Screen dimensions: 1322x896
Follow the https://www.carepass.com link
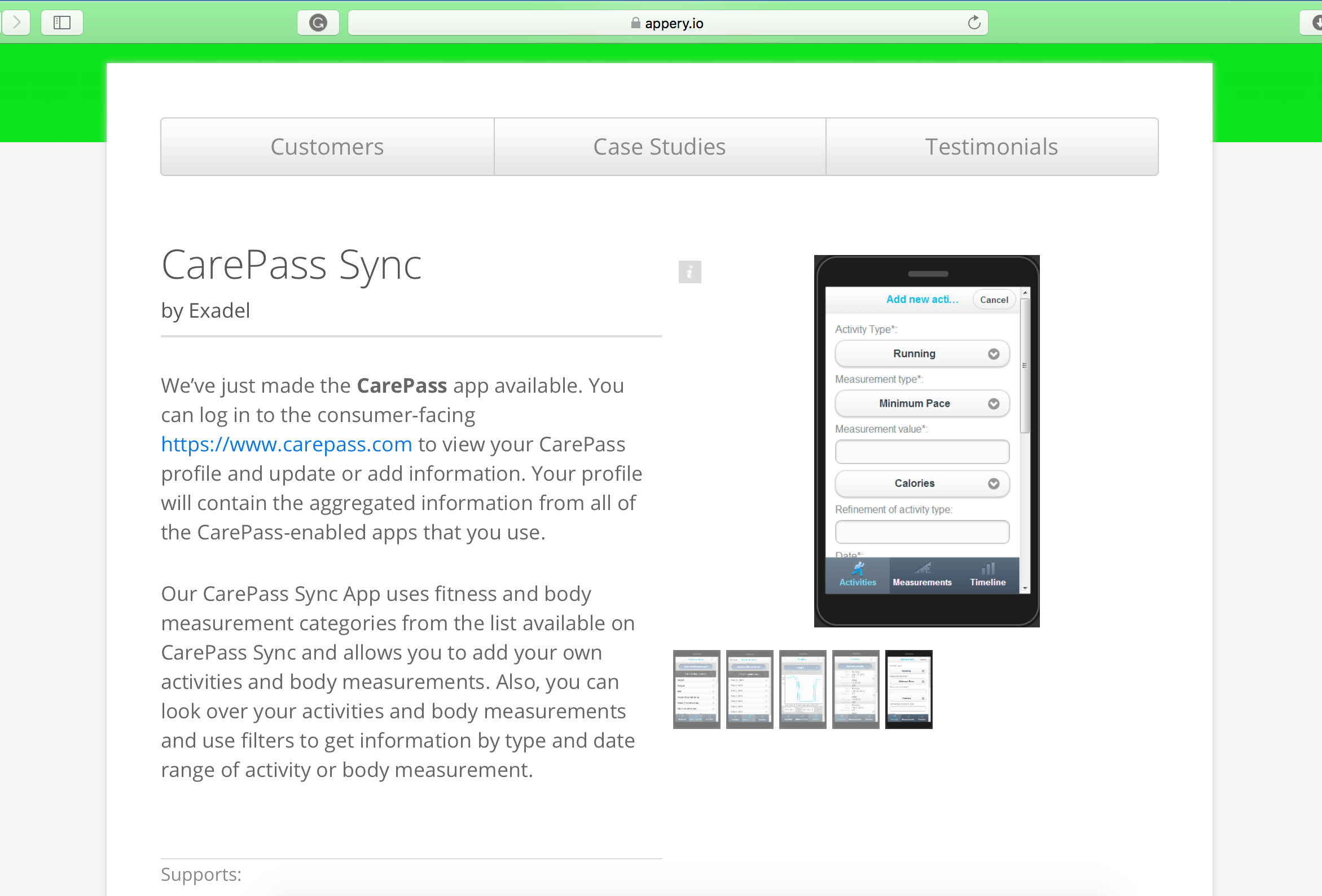tap(286, 444)
